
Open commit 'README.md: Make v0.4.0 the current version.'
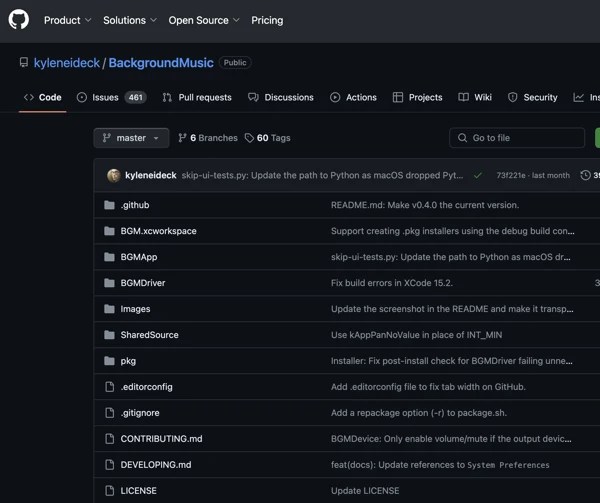(425, 205)
